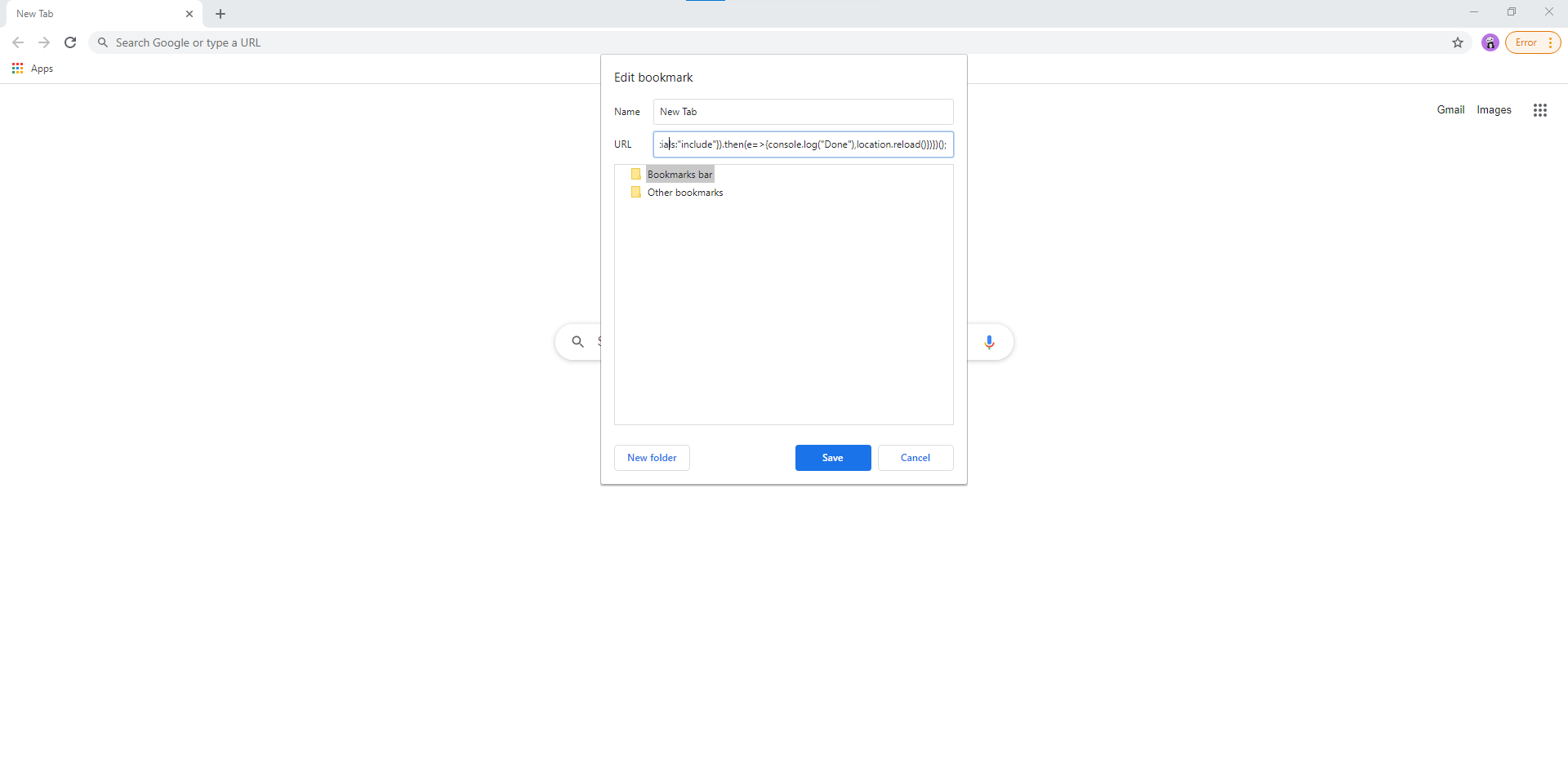Open the Error menu button
Screen dimensions: 1568x768
coord(1533,42)
